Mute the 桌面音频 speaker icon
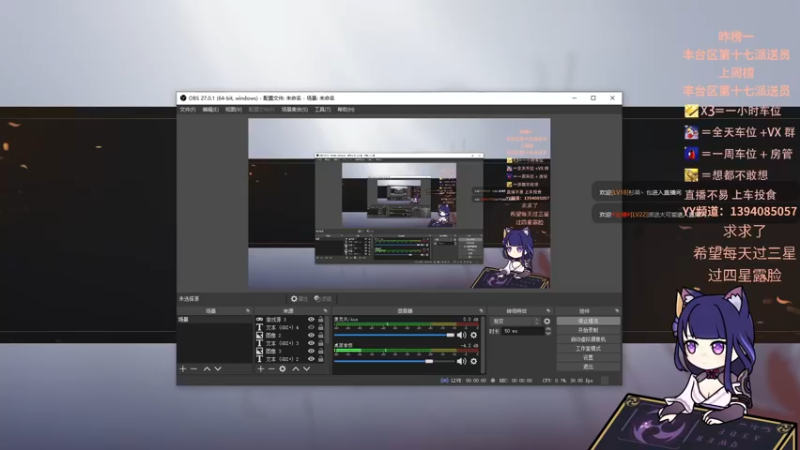The height and width of the screenshot is (450, 800). click(x=461, y=361)
